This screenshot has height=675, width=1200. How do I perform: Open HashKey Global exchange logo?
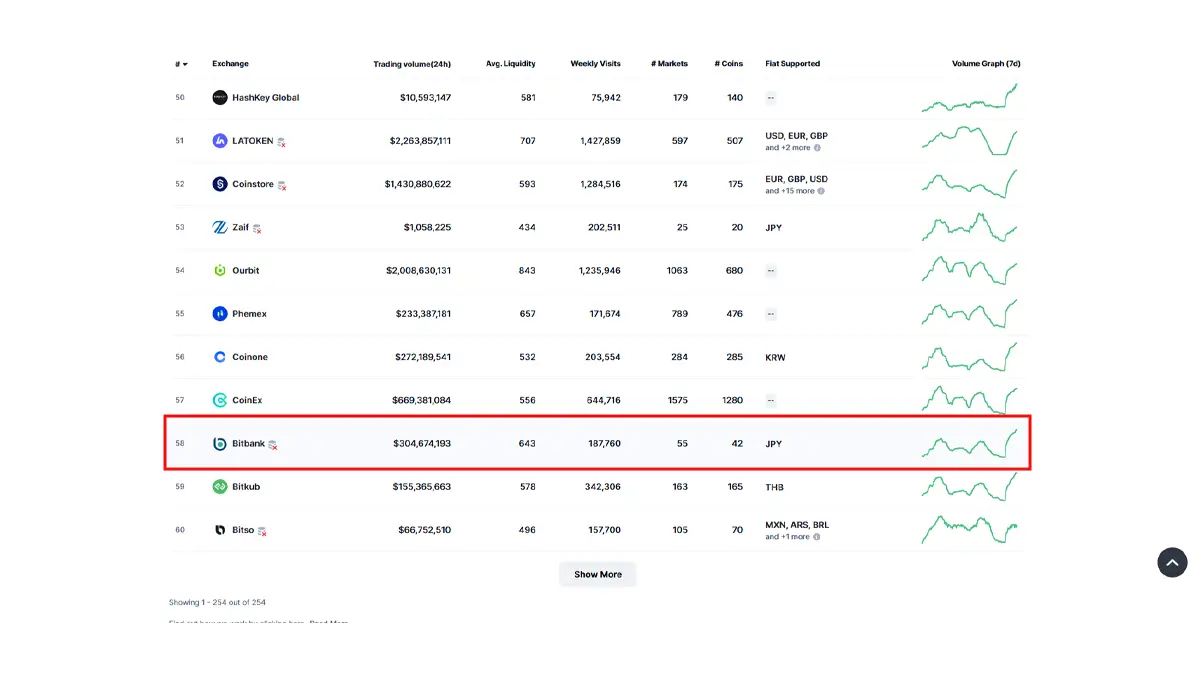tap(220, 98)
